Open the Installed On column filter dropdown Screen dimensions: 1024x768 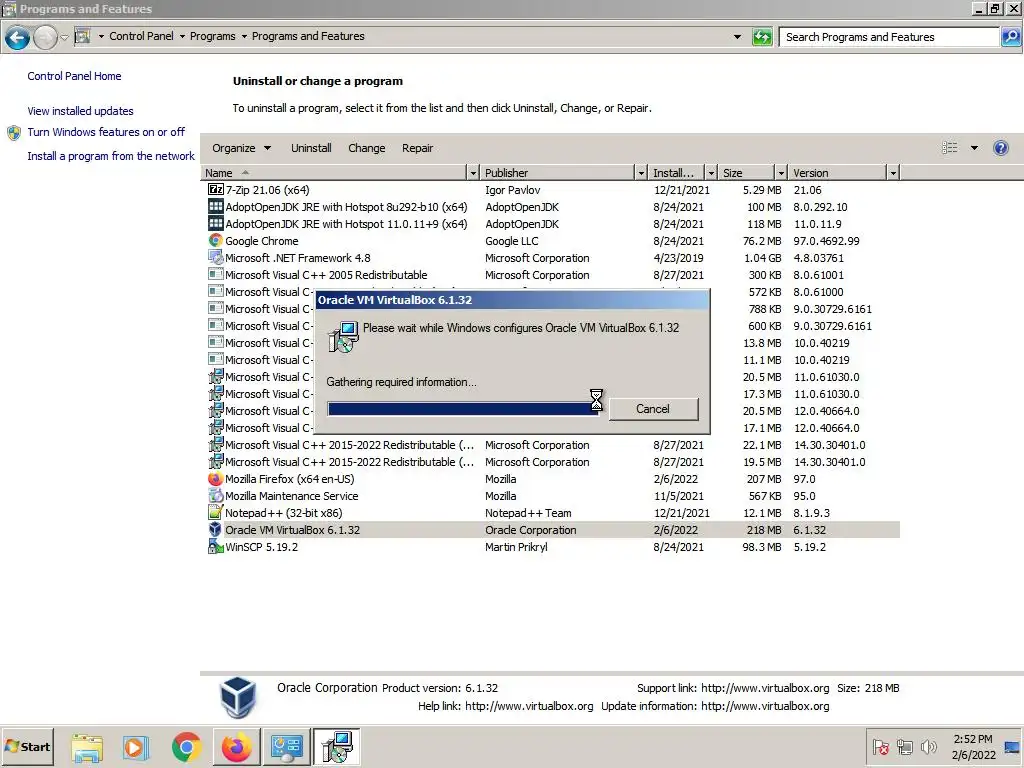711,172
